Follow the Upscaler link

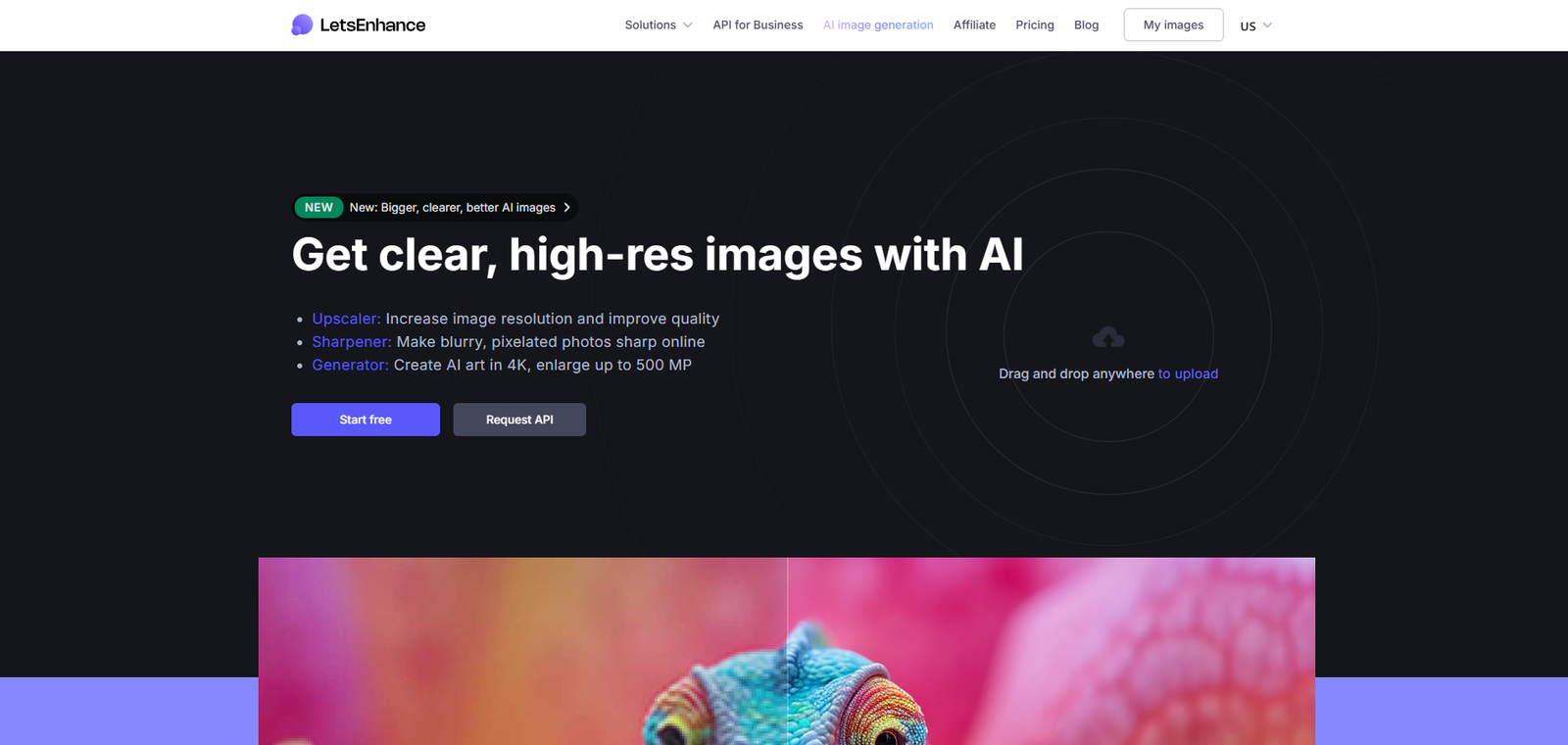[346, 319]
